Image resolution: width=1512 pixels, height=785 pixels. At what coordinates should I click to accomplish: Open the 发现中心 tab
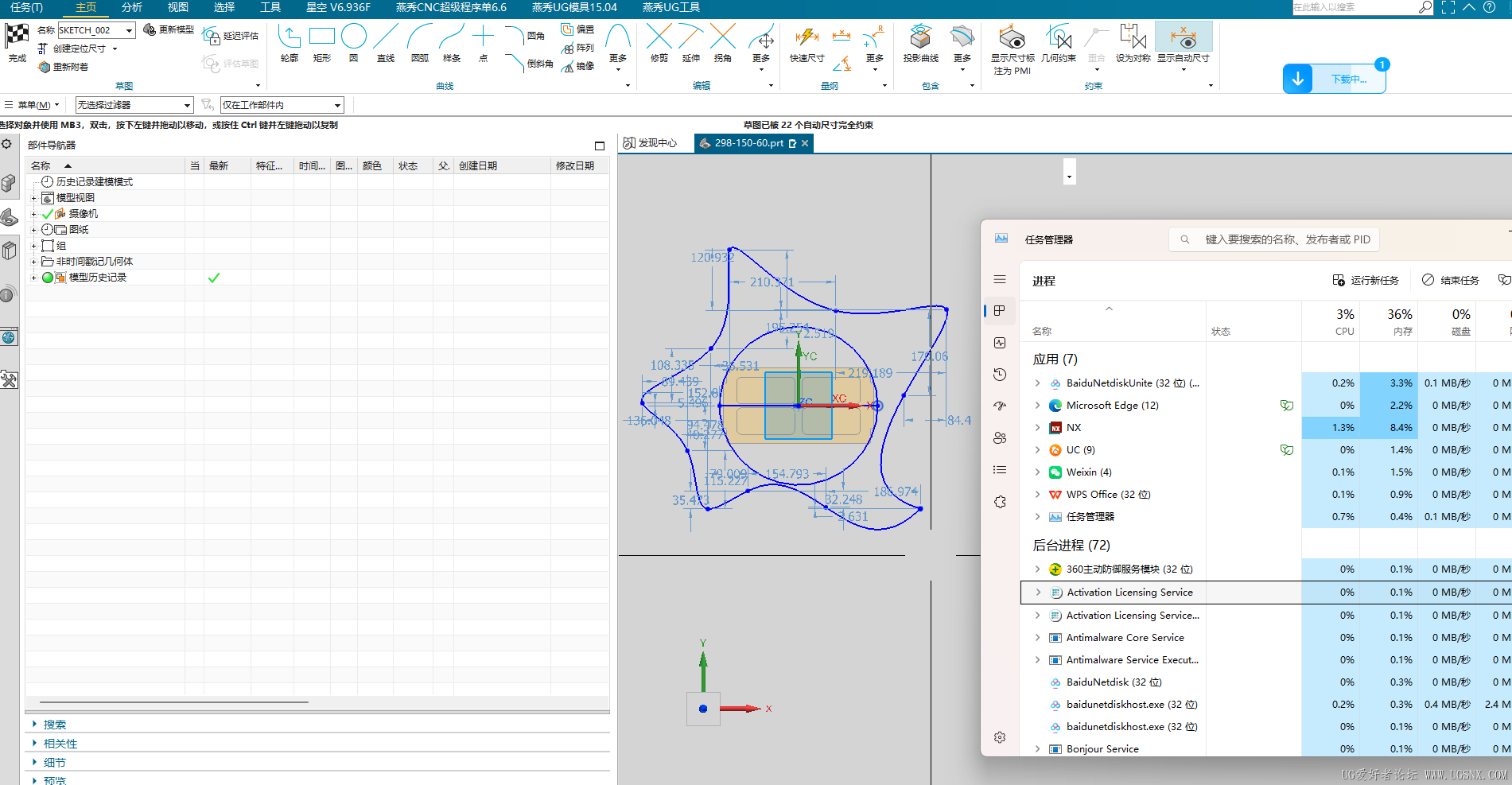pyautogui.click(x=651, y=143)
